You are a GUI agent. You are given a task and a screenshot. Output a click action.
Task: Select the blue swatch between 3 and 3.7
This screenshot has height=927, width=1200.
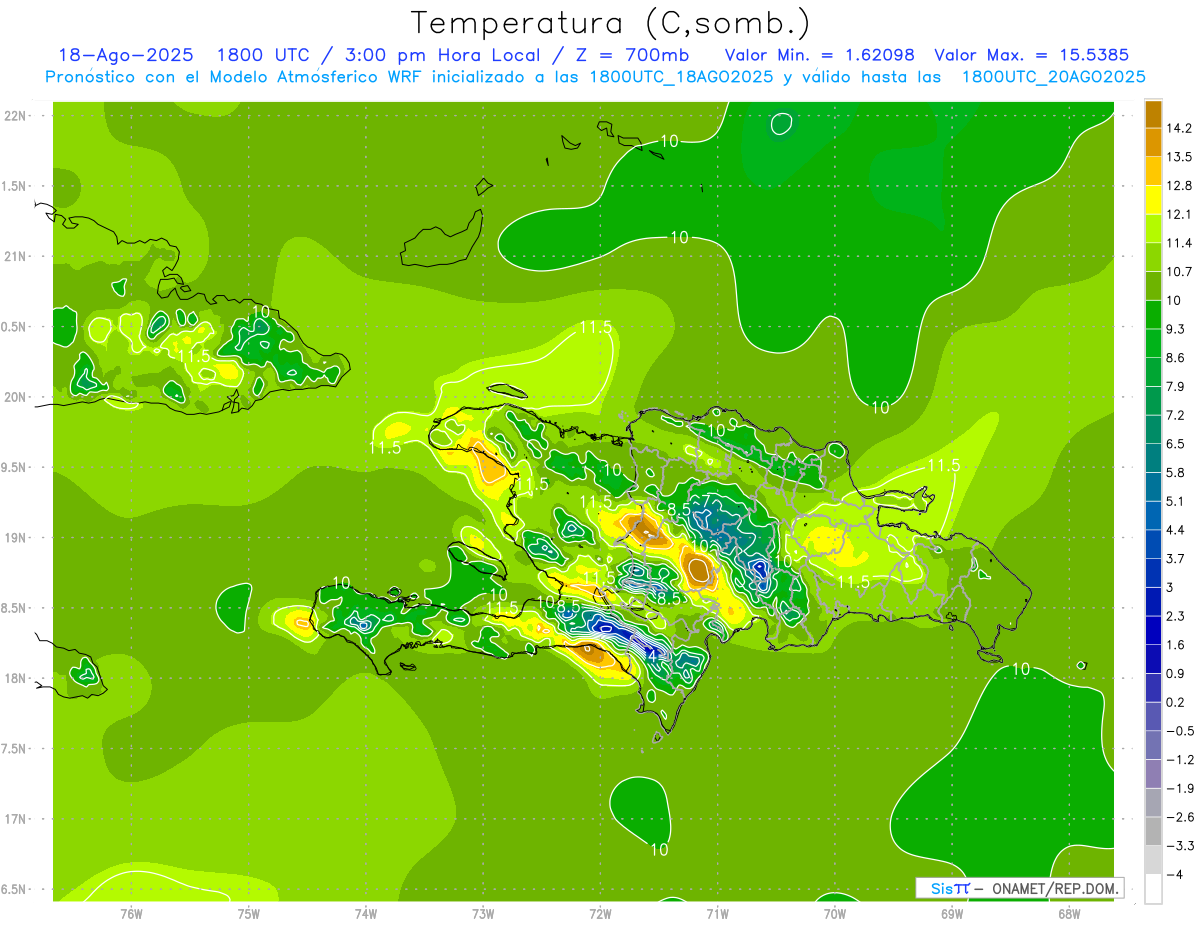pos(1153,572)
